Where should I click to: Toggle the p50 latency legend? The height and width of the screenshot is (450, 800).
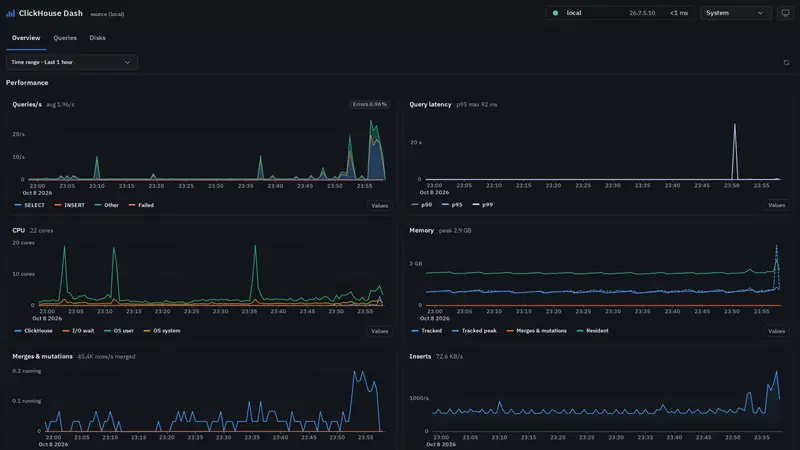click(422, 205)
